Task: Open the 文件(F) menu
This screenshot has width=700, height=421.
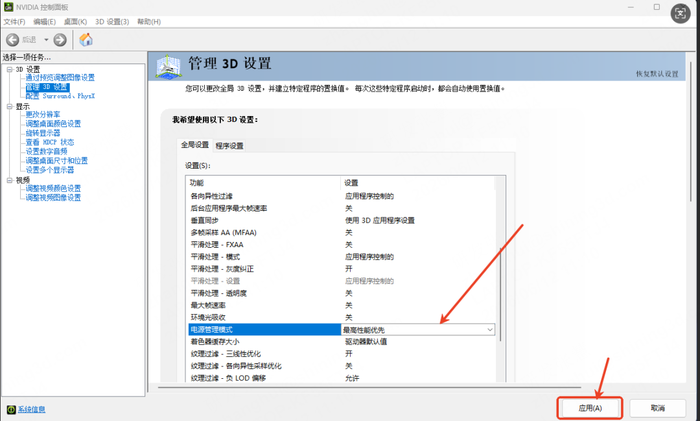Action: [14, 21]
